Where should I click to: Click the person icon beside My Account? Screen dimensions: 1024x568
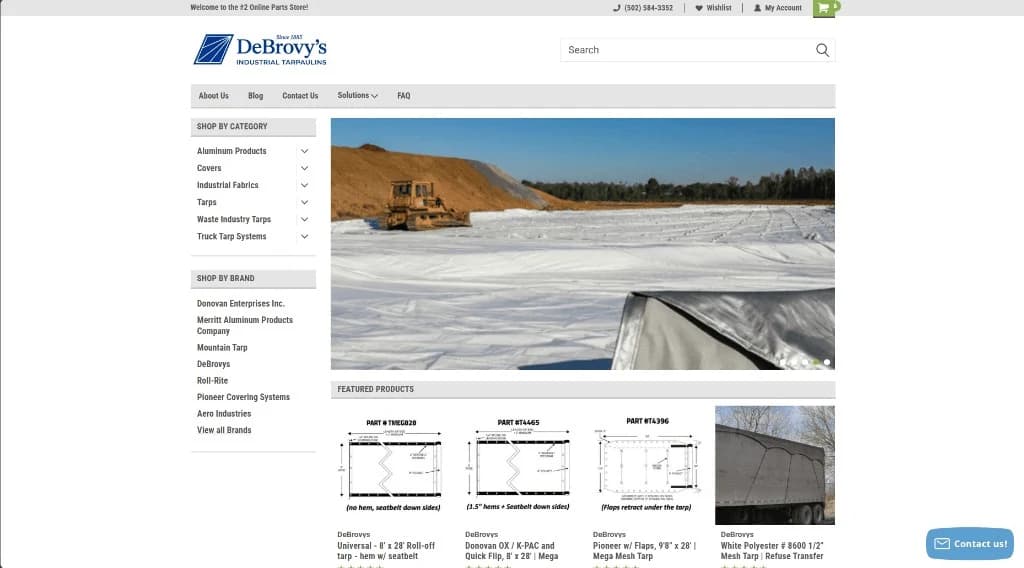(x=758, y=8)
